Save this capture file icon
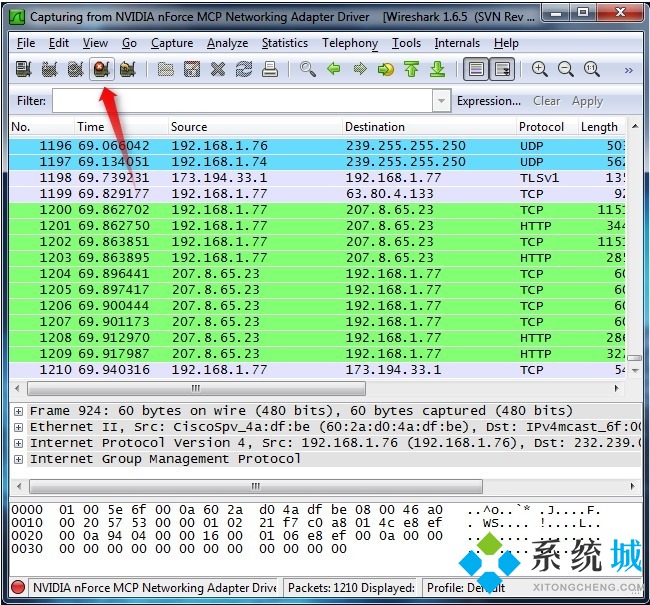Screen dimensions: 650x605 pos(192,69)
